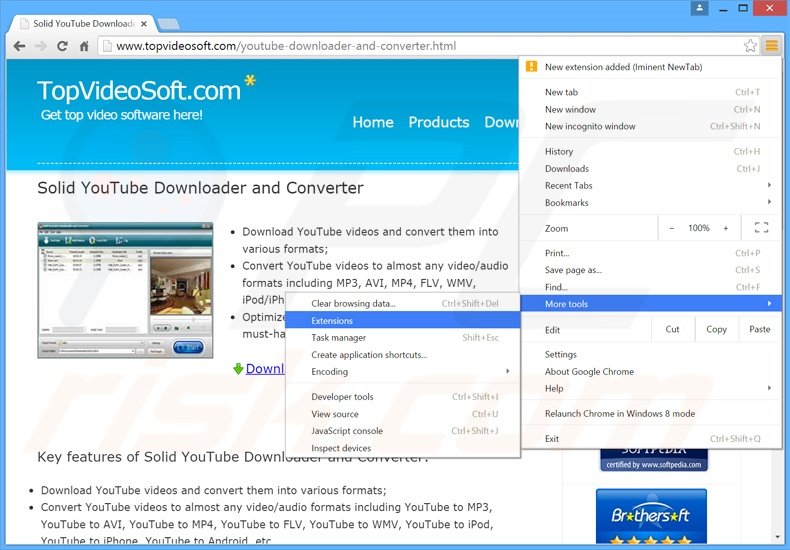Open History from the Chrome menu

tap(651, 152)
